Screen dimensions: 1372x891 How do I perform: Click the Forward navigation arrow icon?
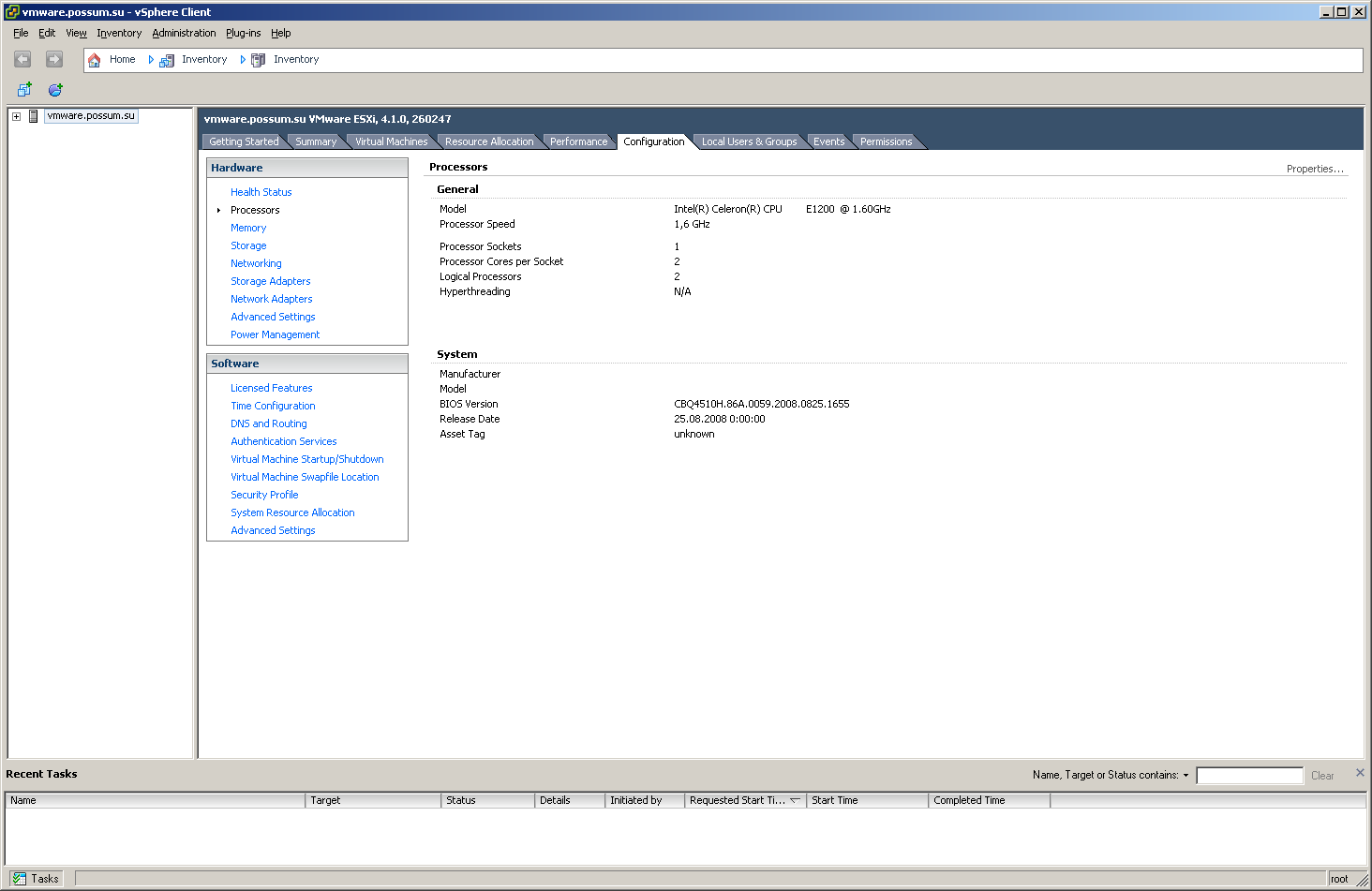(54, 59)
